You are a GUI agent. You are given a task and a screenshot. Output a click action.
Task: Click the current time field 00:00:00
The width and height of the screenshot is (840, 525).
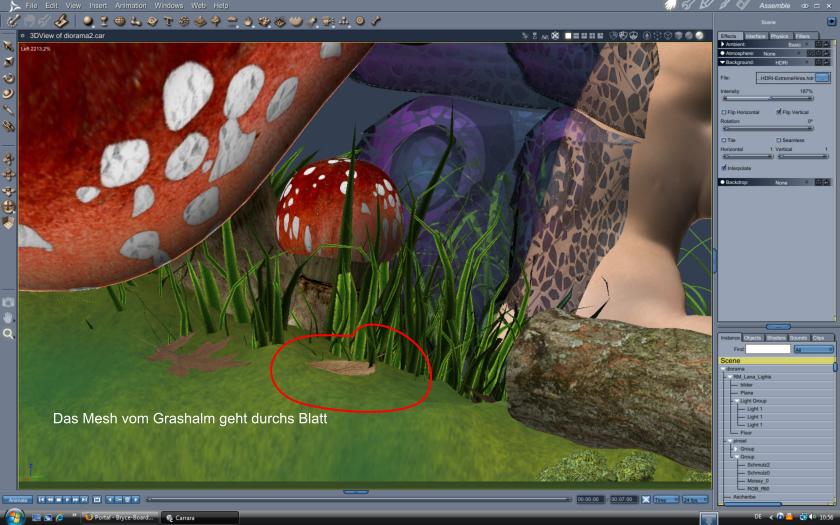tap(590, 499)
